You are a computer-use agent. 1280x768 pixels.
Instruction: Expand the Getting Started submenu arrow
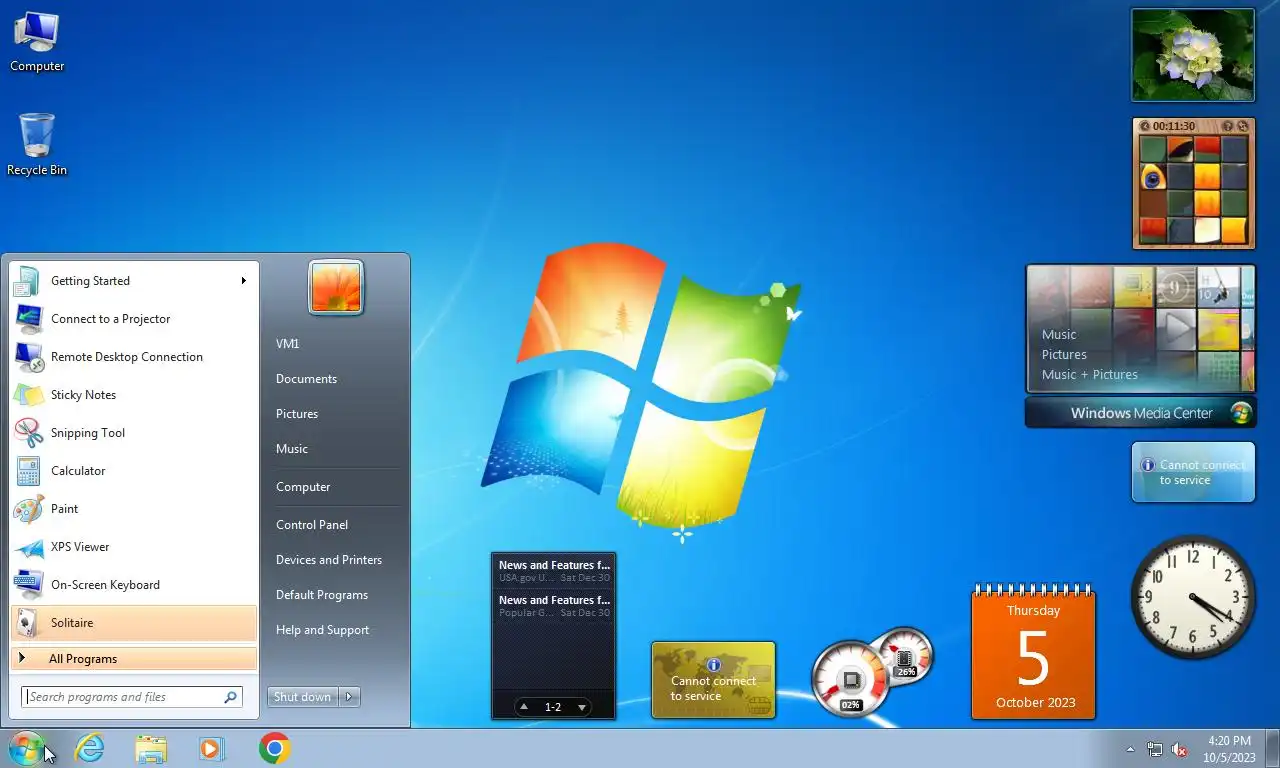point(243,281)
